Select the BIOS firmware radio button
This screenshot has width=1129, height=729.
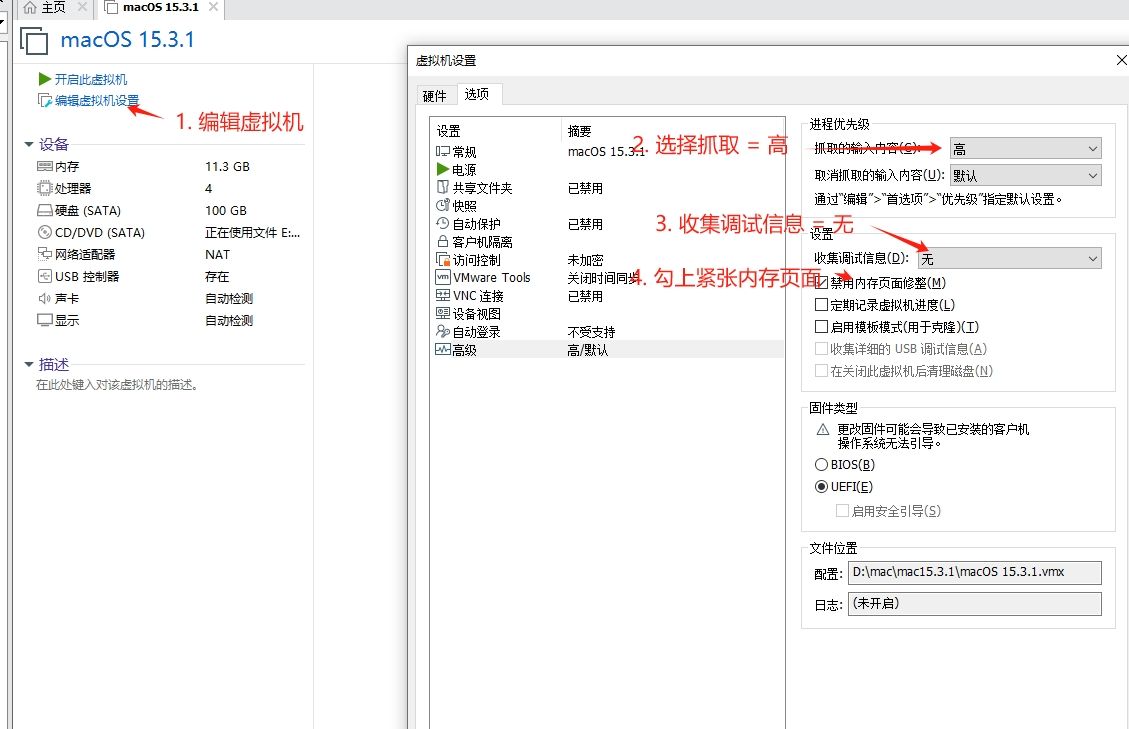822,464
